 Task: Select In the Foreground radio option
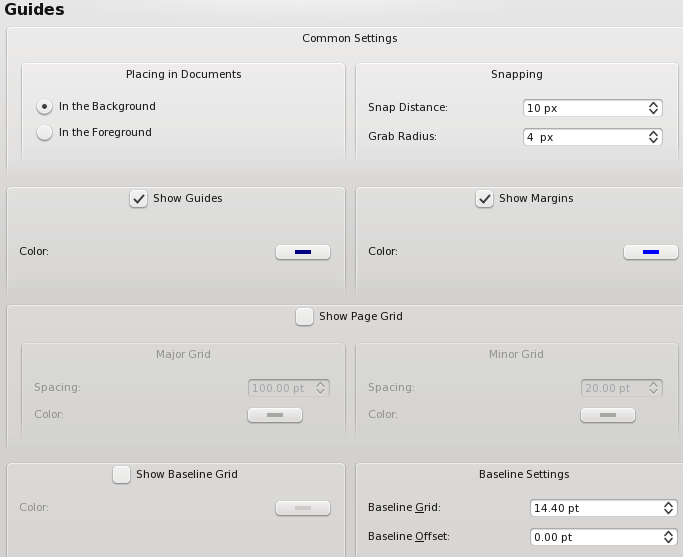44,132
